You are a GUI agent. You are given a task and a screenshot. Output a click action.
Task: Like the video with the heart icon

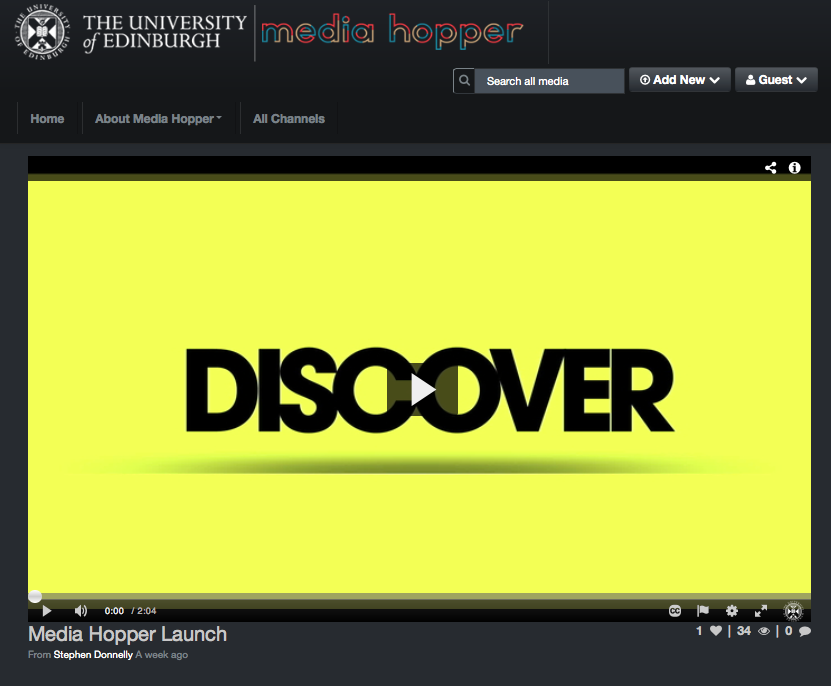point(716,631)
